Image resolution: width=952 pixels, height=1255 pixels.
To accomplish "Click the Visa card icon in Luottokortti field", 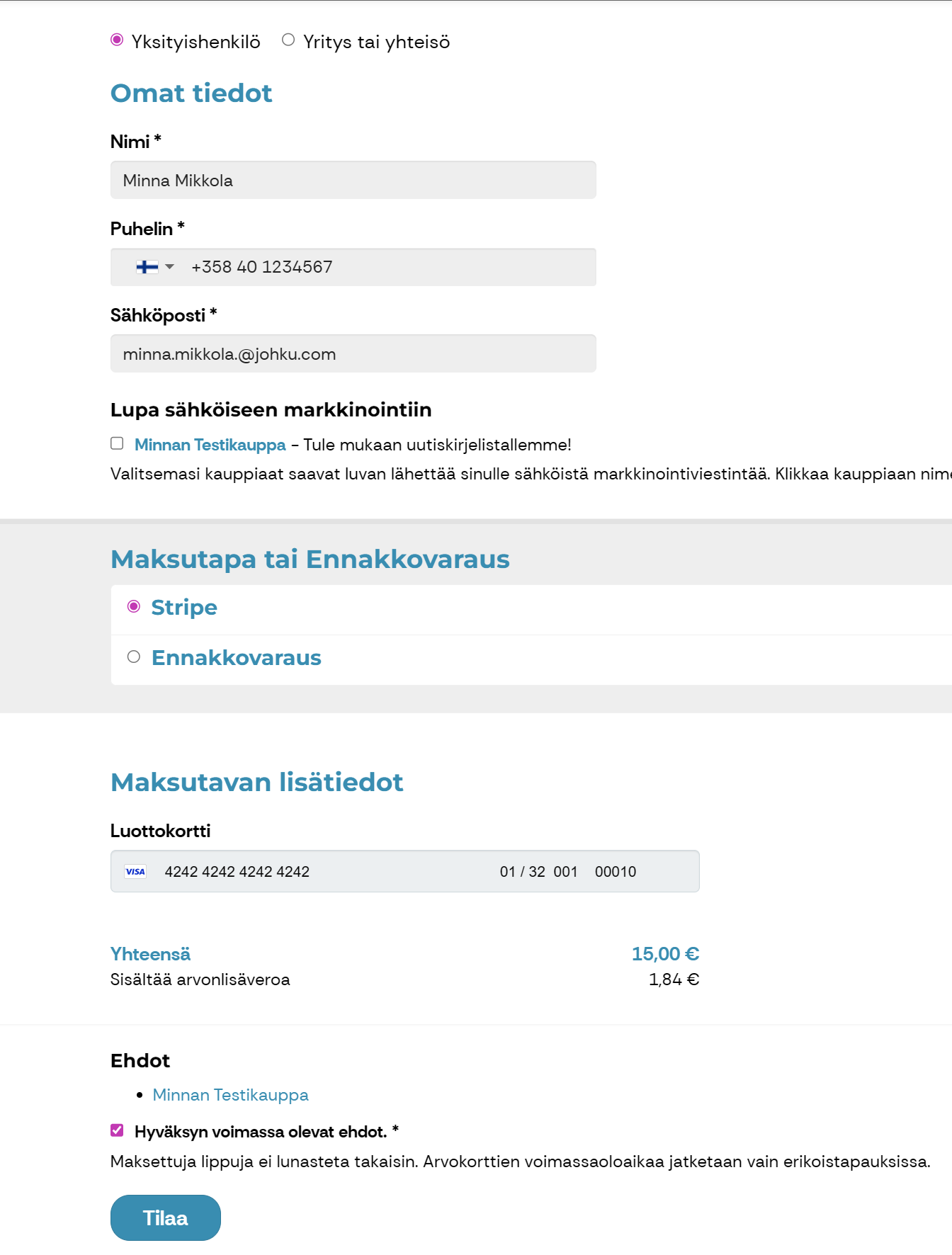I will 135,872.
